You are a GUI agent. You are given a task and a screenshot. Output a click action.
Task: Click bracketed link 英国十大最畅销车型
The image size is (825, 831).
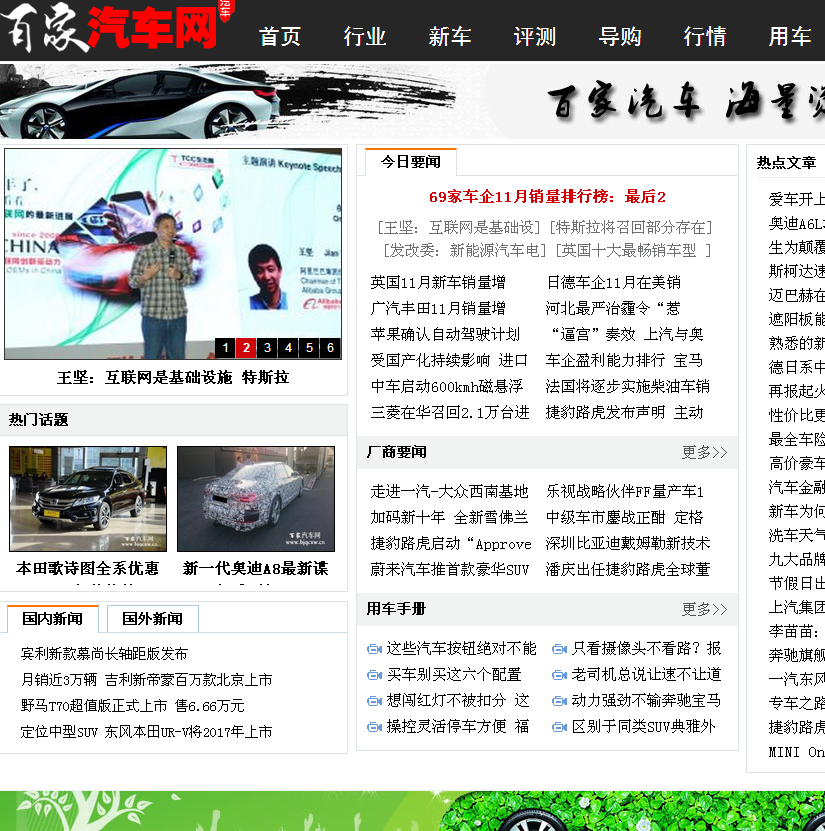633,250
